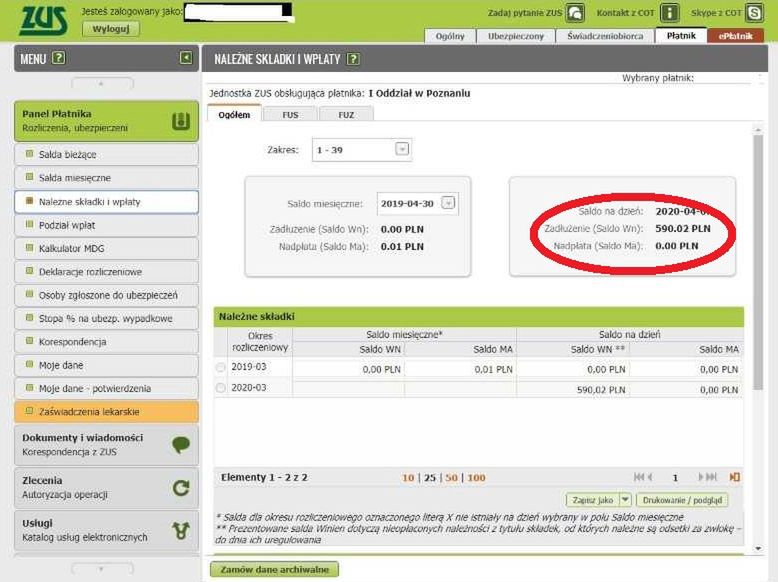Image resolution: width=778 pixels, height=582 pixels.
Task: Expand menu upward with top arrow handle
Action: pyautogui.click(x=102, y=83)
